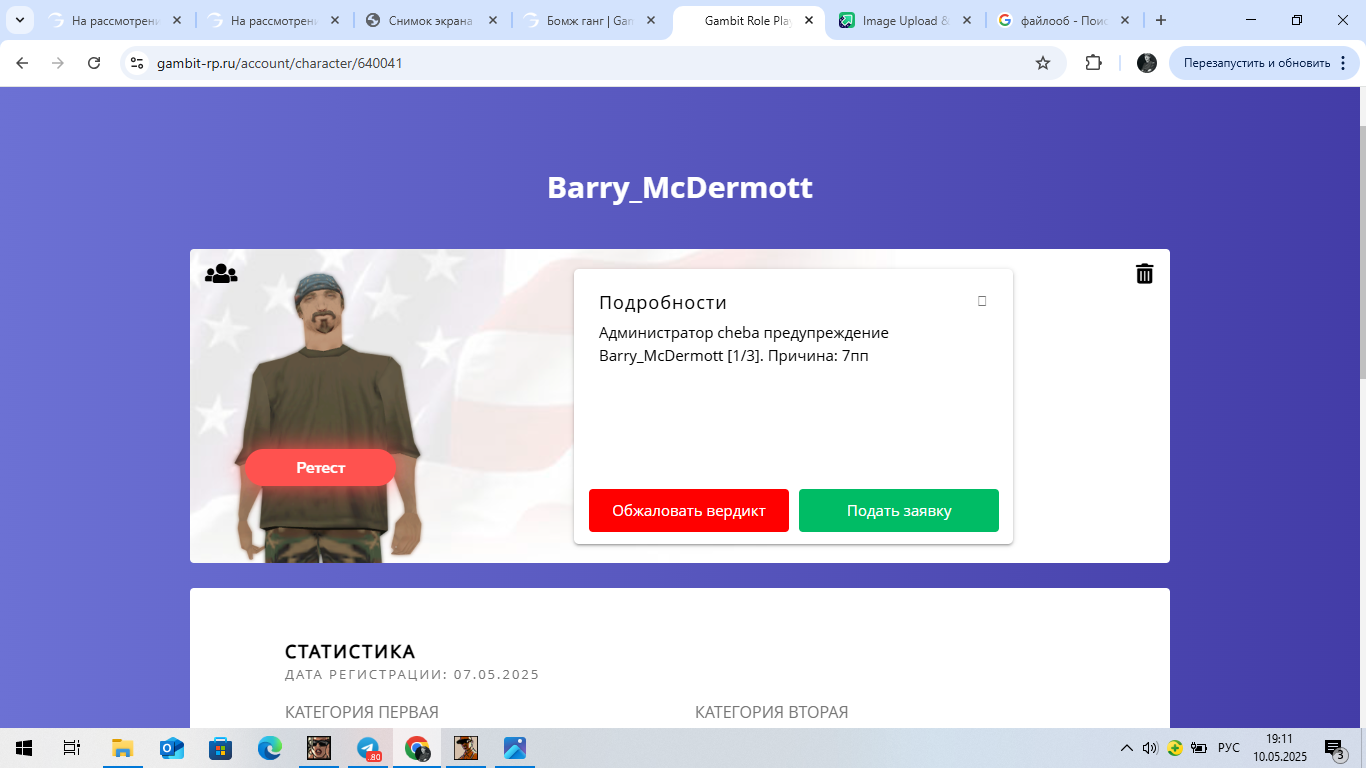Click the group members icon on character card

point(221,273)
